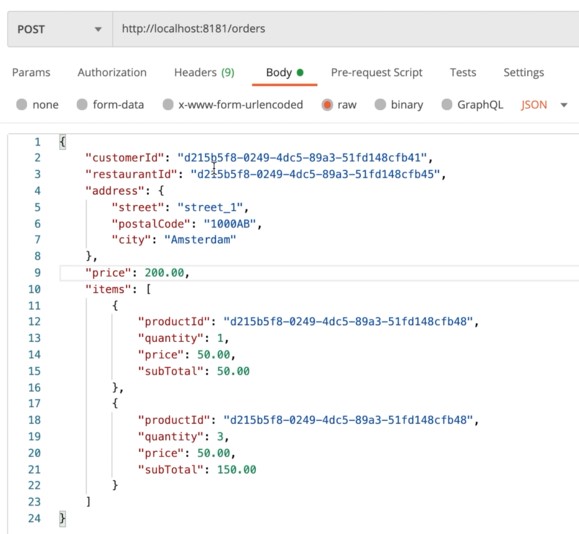Open the Pre-request Script tab
The width and height of the screenshot is (579, 534).
pyautogui.click(x=377, y=72)
